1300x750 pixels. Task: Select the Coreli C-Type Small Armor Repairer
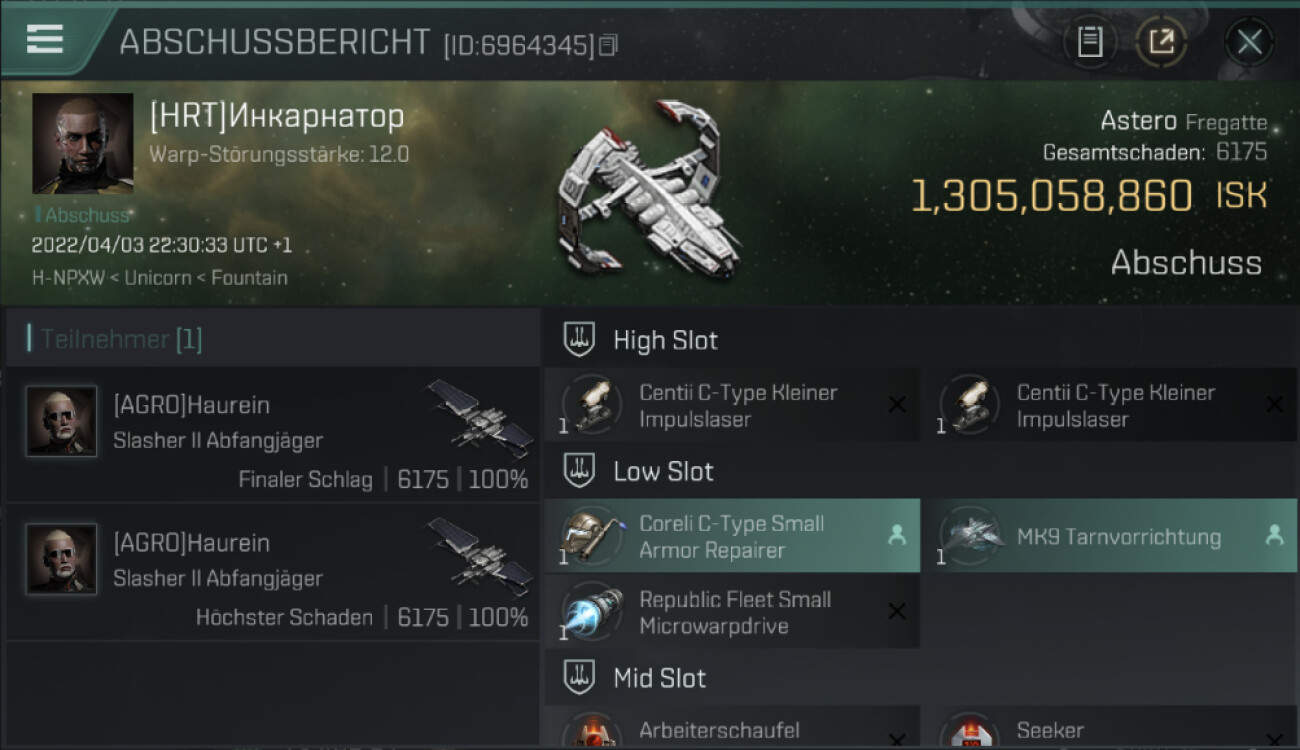tap(732, 536)
